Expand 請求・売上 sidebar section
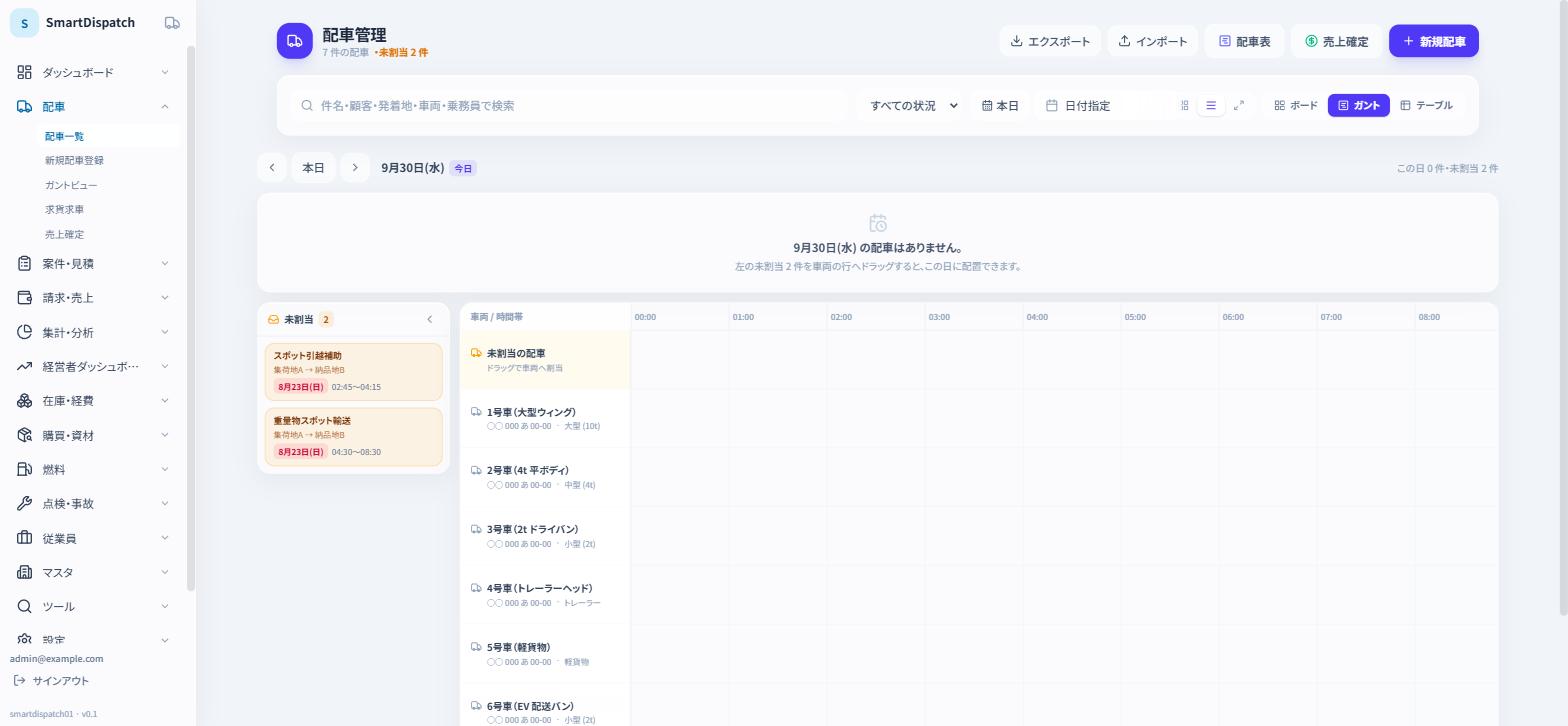This screenshot has height=726, width=1568. click(x=93, y=297)
